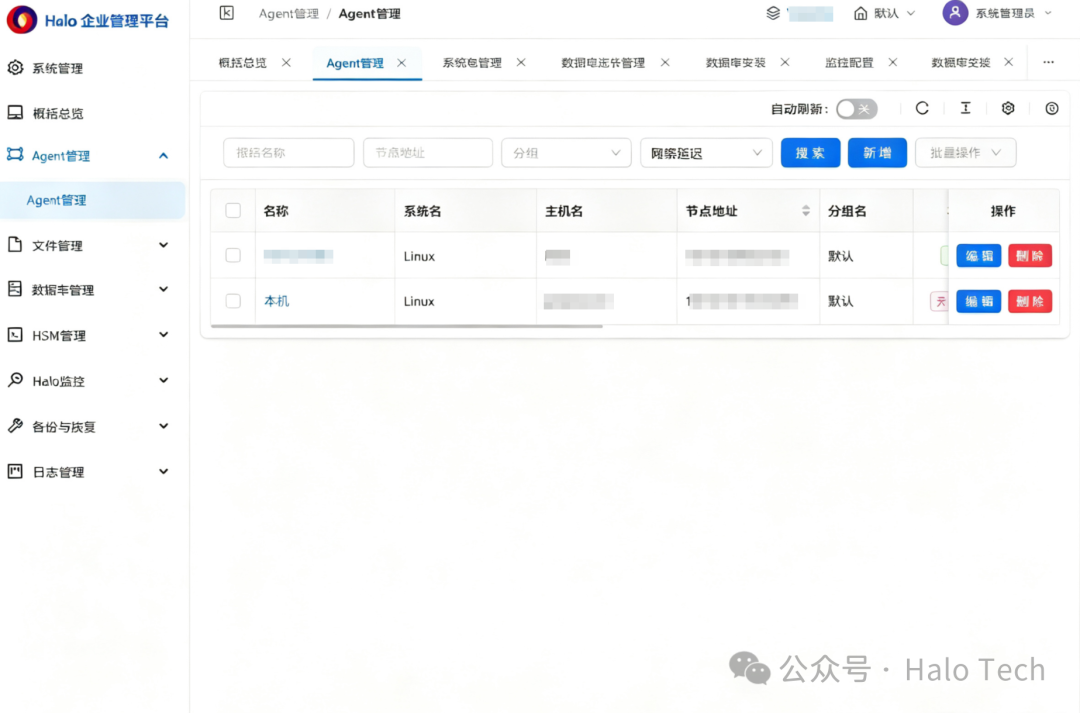The image size is (1080, 713).
Task: Click the 概括总览 monitor icon
Action: click(x=15, y=112)
